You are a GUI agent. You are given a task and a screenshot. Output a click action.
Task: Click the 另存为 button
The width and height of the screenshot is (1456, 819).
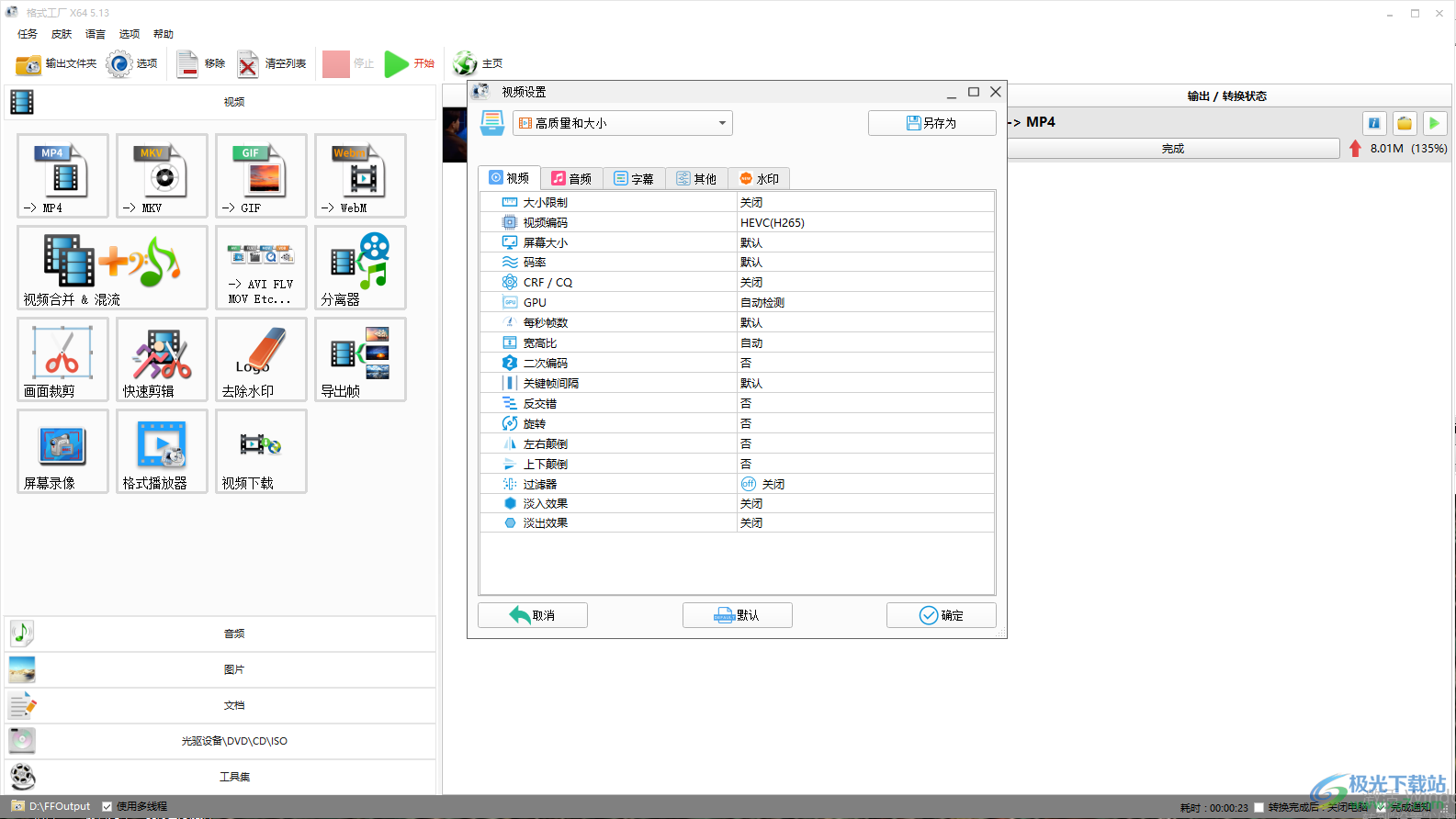931,123
